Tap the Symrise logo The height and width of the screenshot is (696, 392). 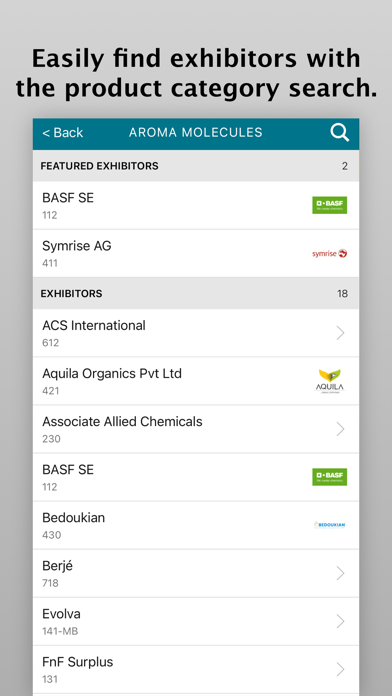(329, 253)
